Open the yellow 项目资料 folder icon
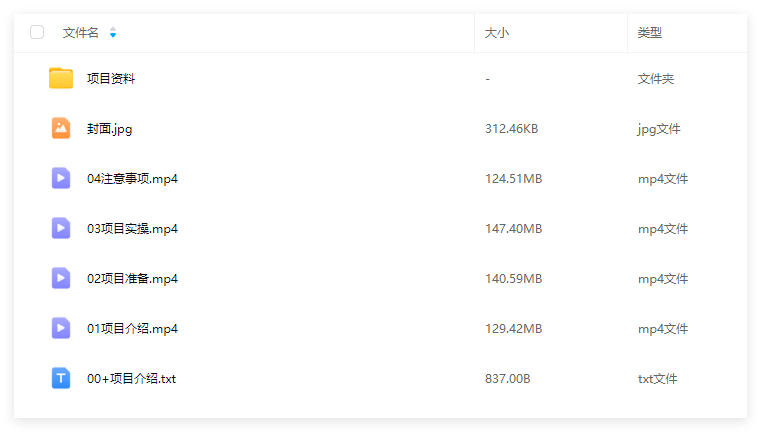The image size is (761, 432). (x=61, y=78)
